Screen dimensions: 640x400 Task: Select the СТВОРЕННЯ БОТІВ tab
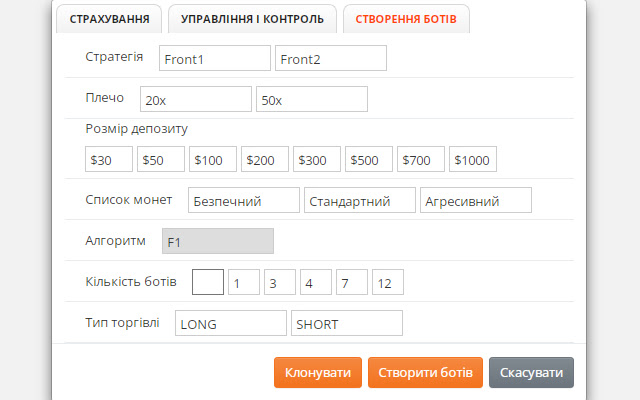(406, 19)
